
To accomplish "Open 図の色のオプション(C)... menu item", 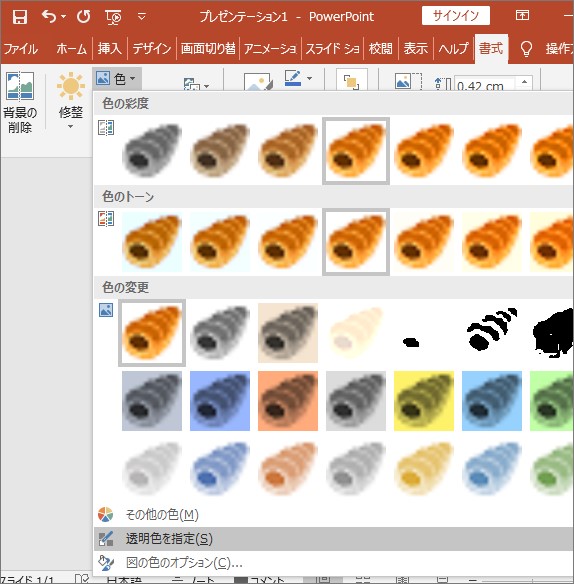I will (x=333, y=562).
